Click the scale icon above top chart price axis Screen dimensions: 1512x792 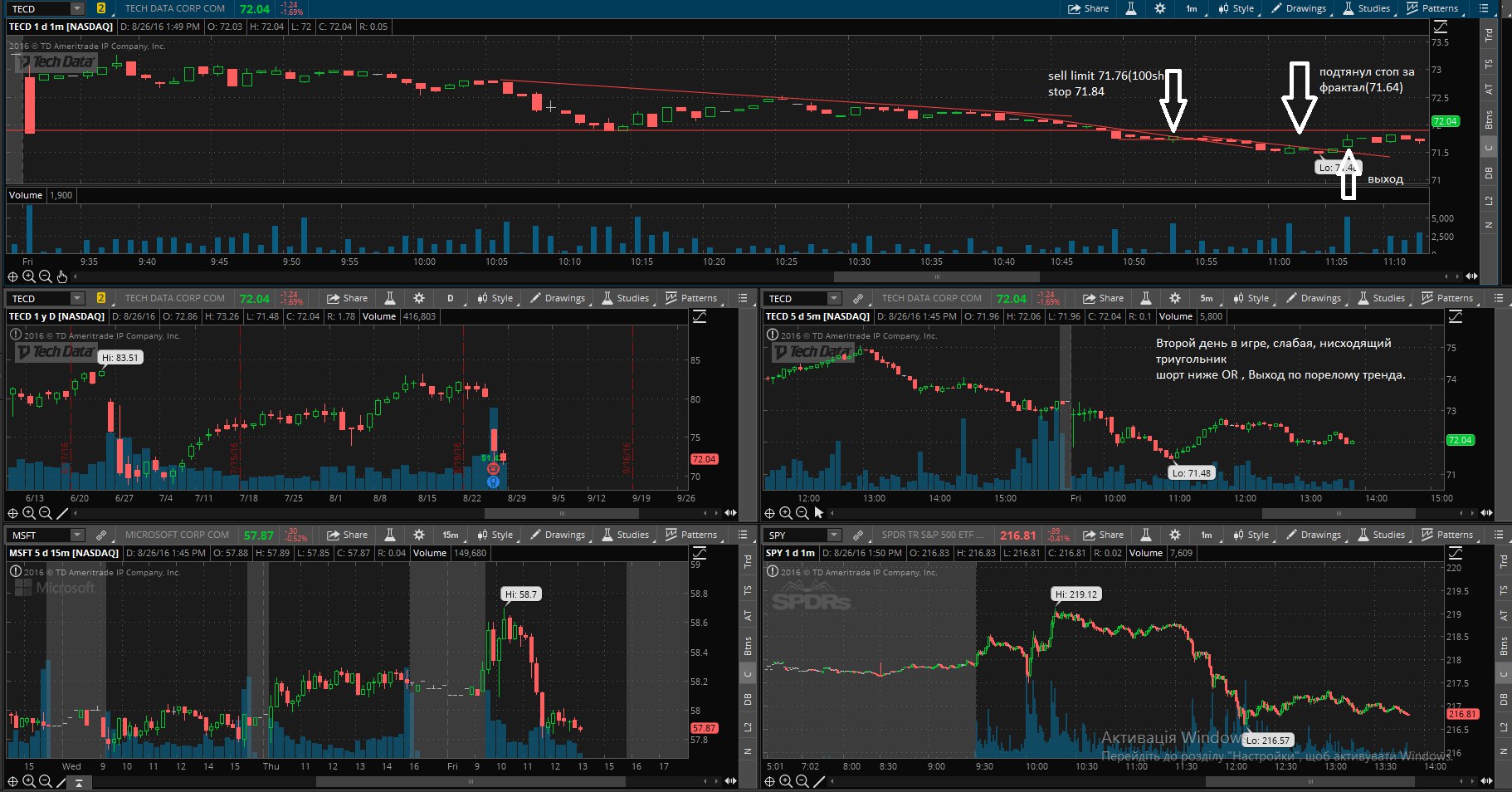coord(1440,27)
